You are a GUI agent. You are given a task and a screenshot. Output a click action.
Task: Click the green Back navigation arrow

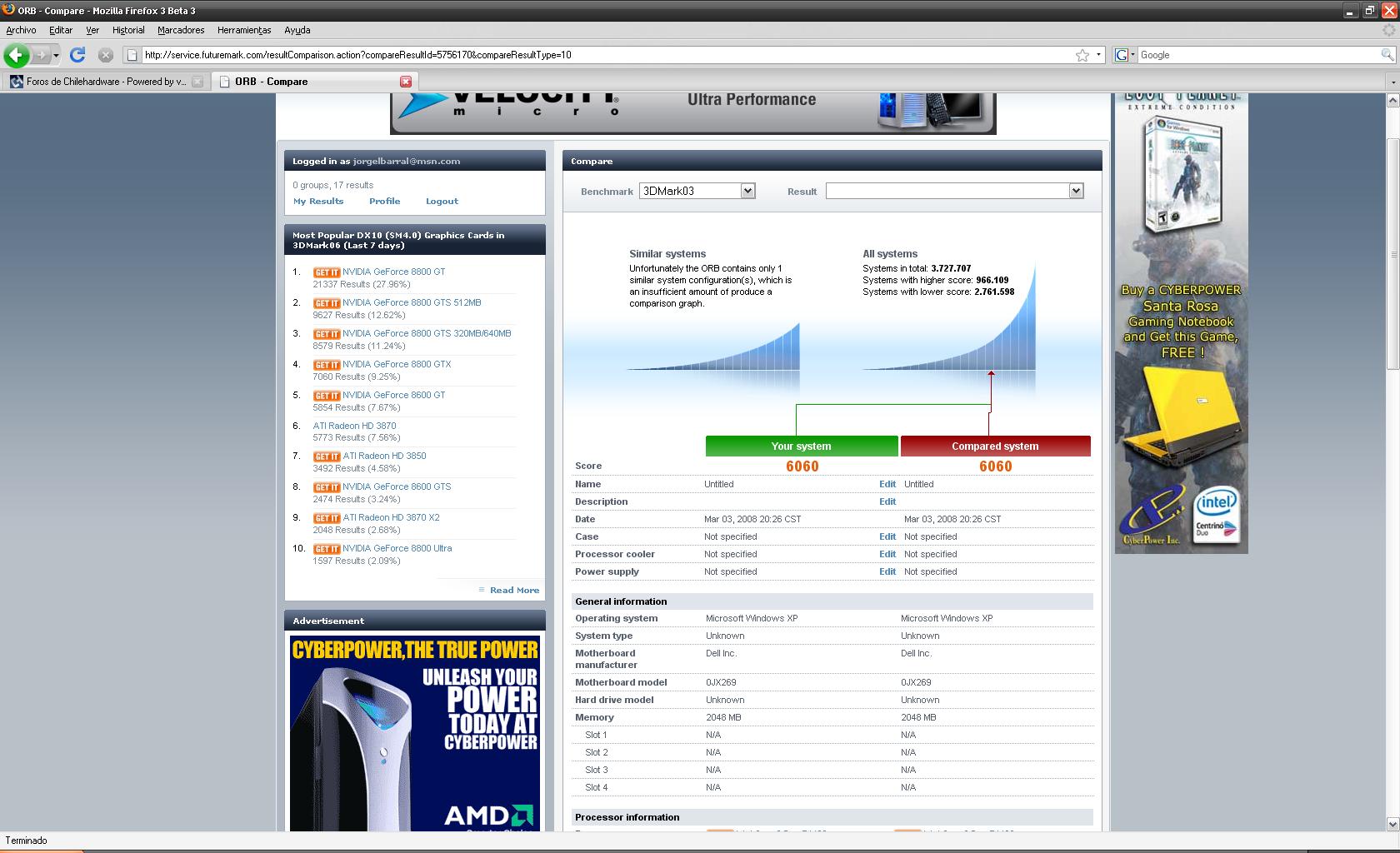16,55
